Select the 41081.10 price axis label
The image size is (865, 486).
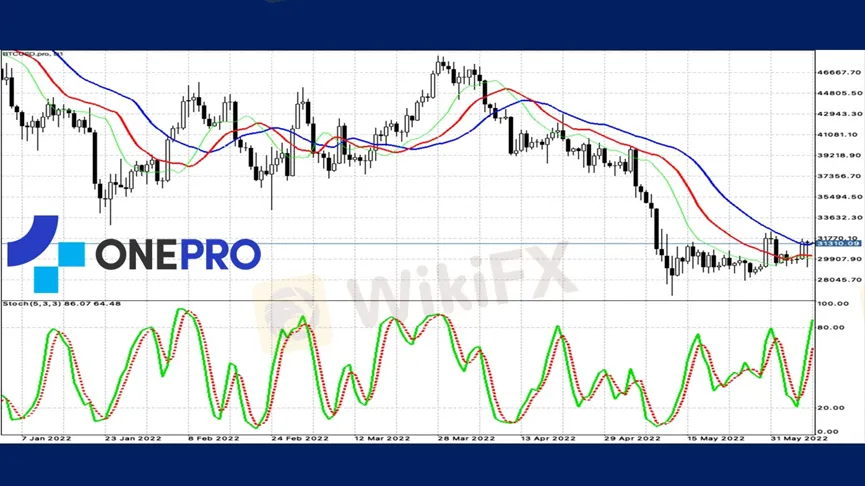coord(839,135)
